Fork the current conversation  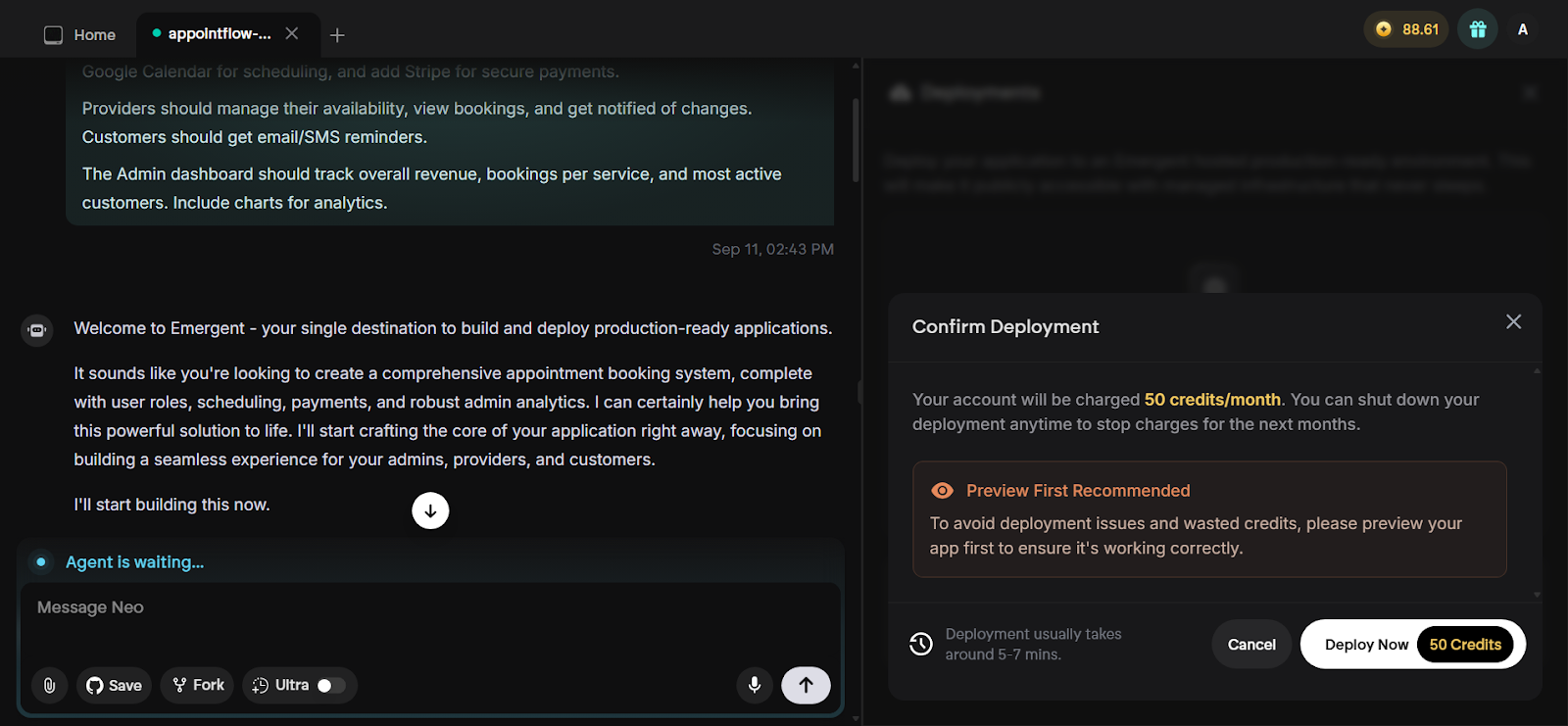pyautogui.click(x=199, y=685)
